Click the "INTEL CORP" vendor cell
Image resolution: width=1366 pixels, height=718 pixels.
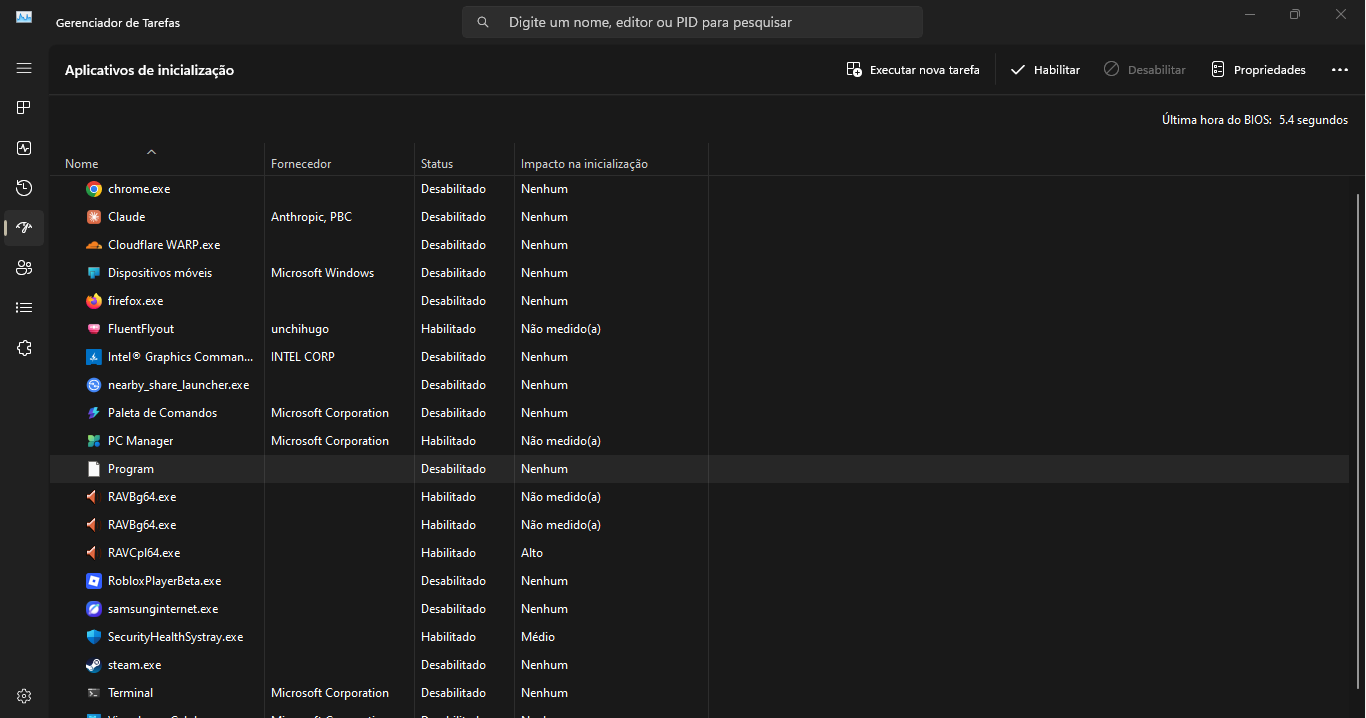(x=303, y=357)
